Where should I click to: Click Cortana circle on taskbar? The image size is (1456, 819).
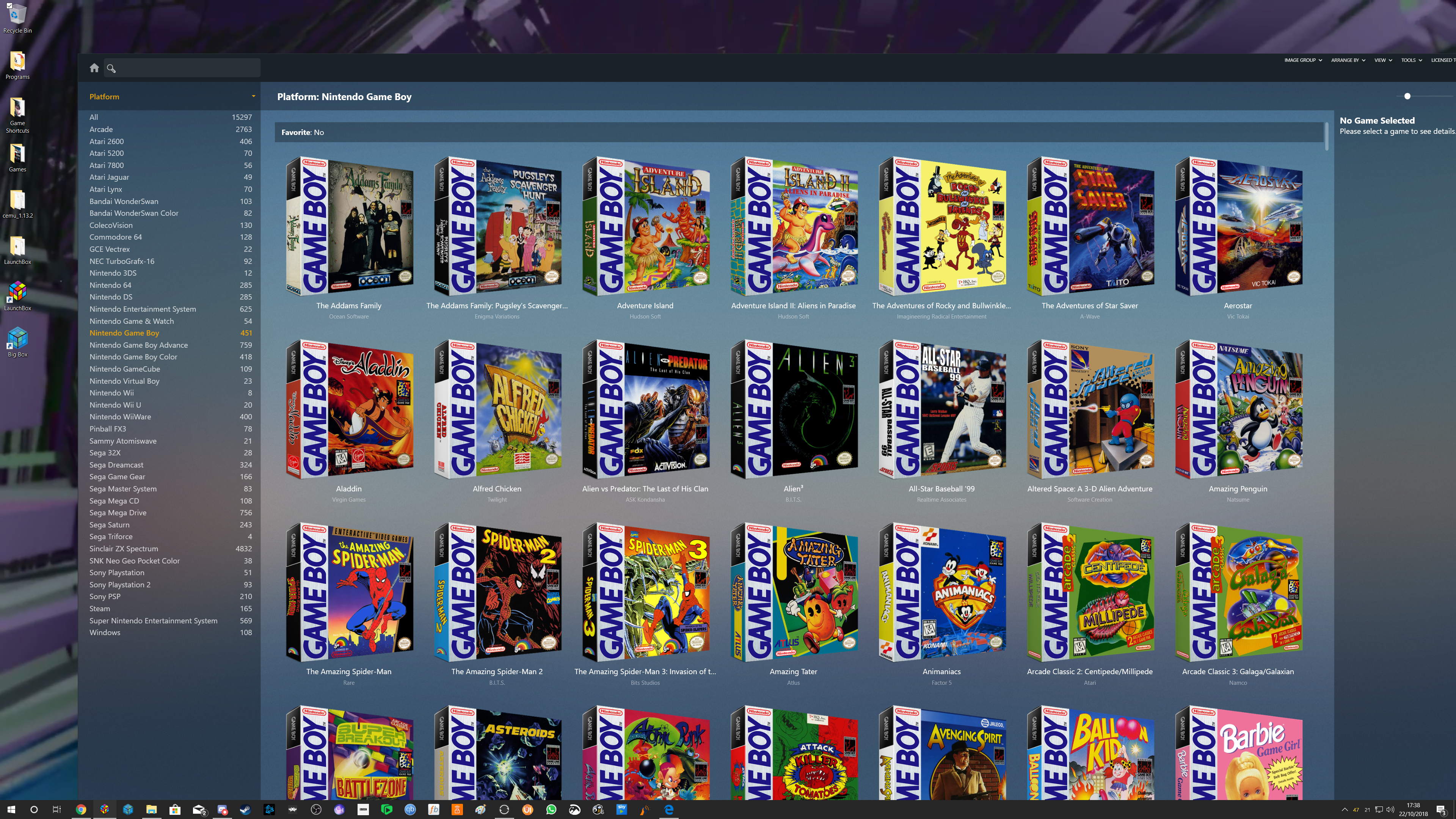tap(34, 810)
